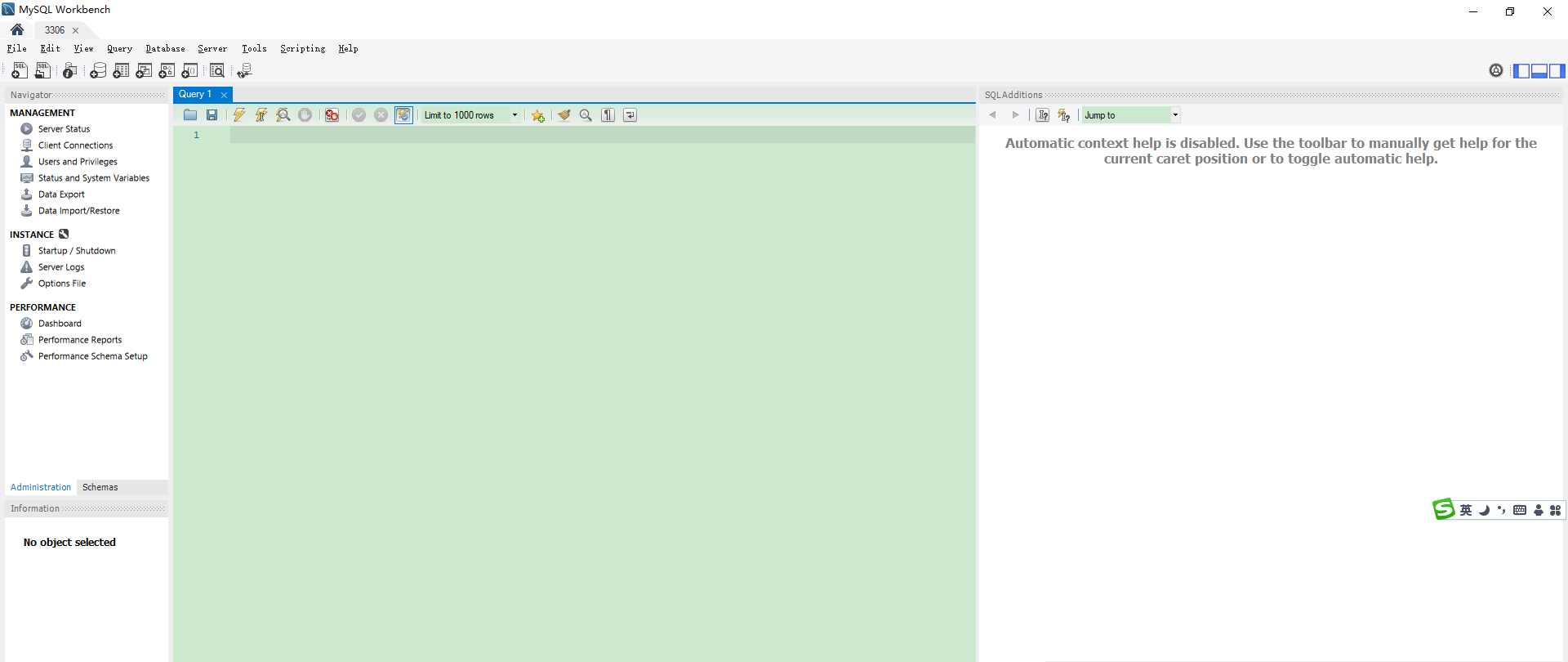Go to the Home screen tab
The width and height of the screenshot is (1568, 662).
17,30
